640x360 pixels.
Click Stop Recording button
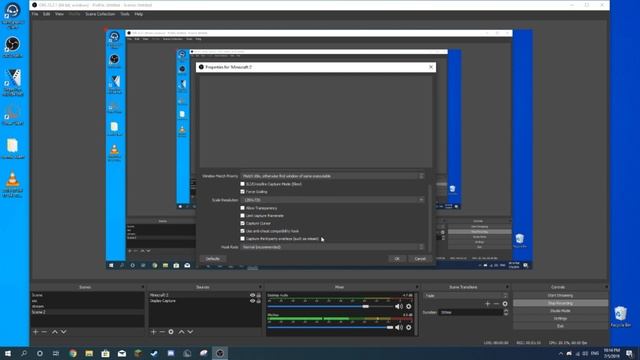pos(560,303)
